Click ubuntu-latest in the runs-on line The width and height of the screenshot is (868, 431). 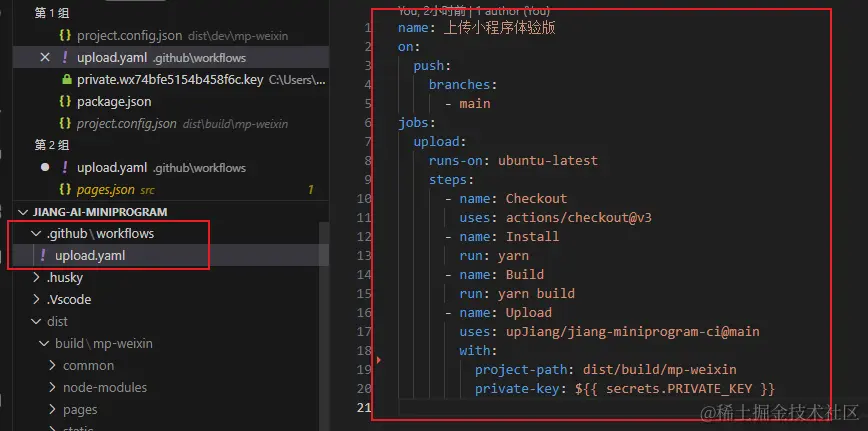[x=548, y=161]
